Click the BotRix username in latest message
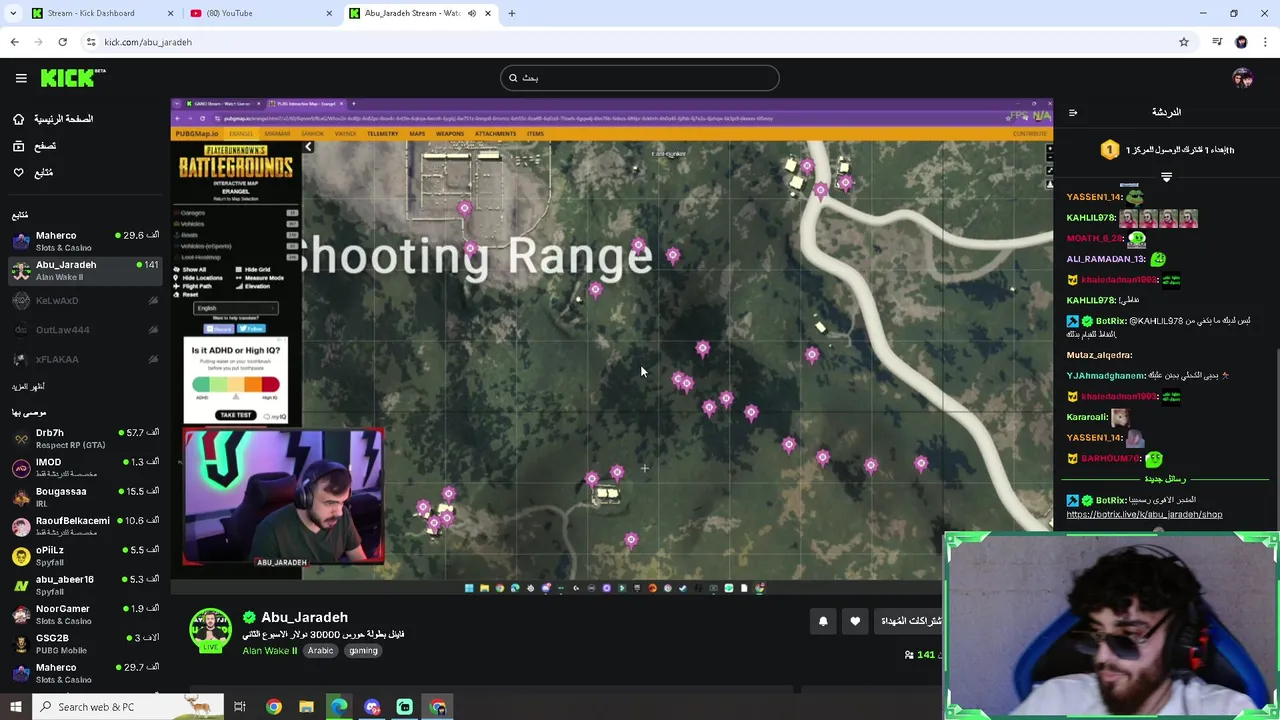This screenshot has width=1280, height=720. pyautogui.click(x=1110, y=500)
